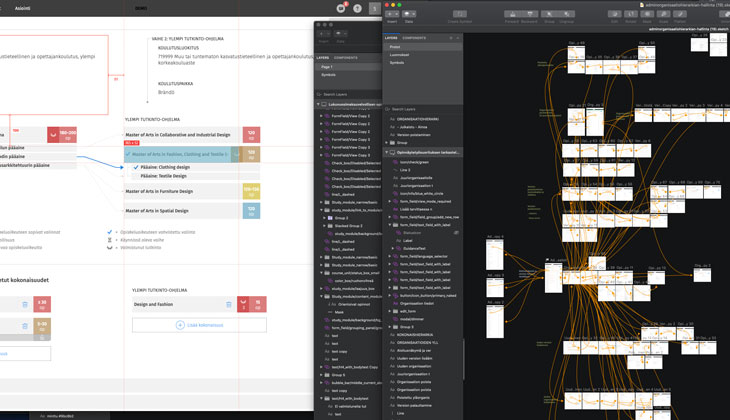Select the KOKONAISHIERARKIA text layer

pyautogui.click(x=414, y=335)
